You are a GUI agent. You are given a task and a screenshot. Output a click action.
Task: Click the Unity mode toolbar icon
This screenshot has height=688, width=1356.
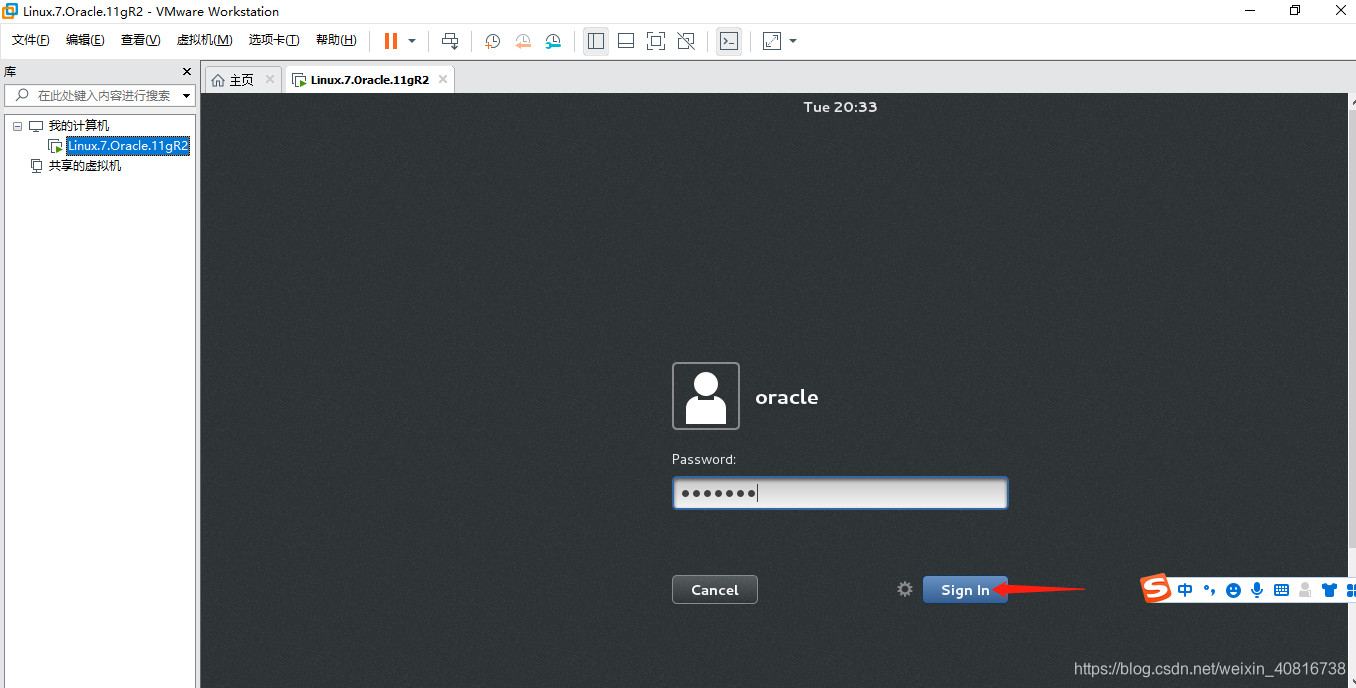tap(686, 41)
